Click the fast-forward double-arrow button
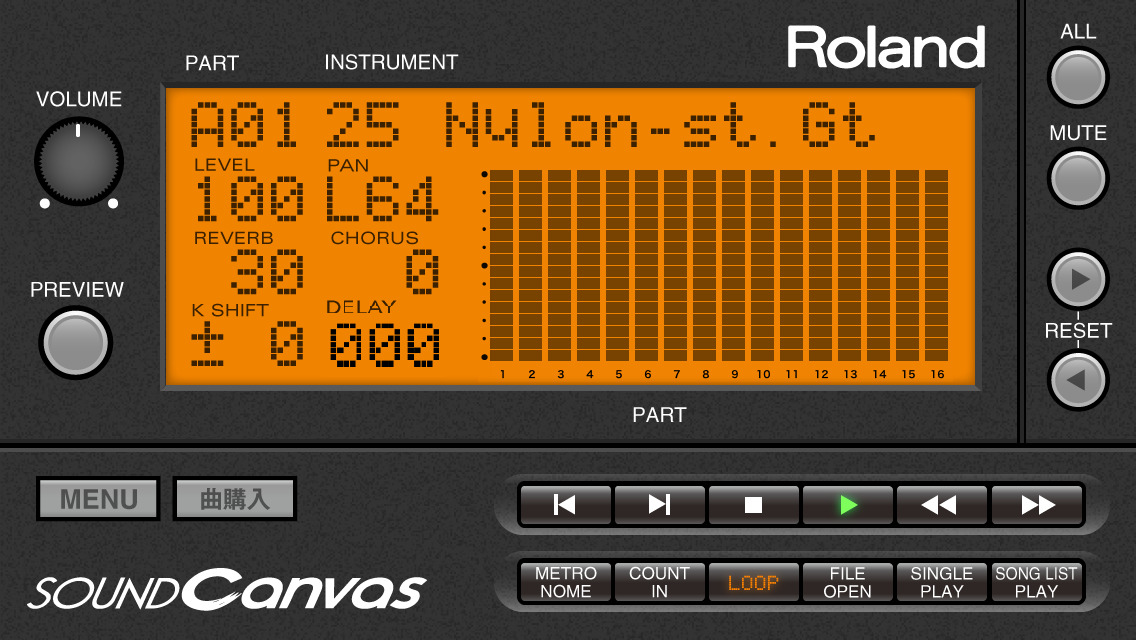This screenshot has height=640, width=1136. click(1037, 505)
